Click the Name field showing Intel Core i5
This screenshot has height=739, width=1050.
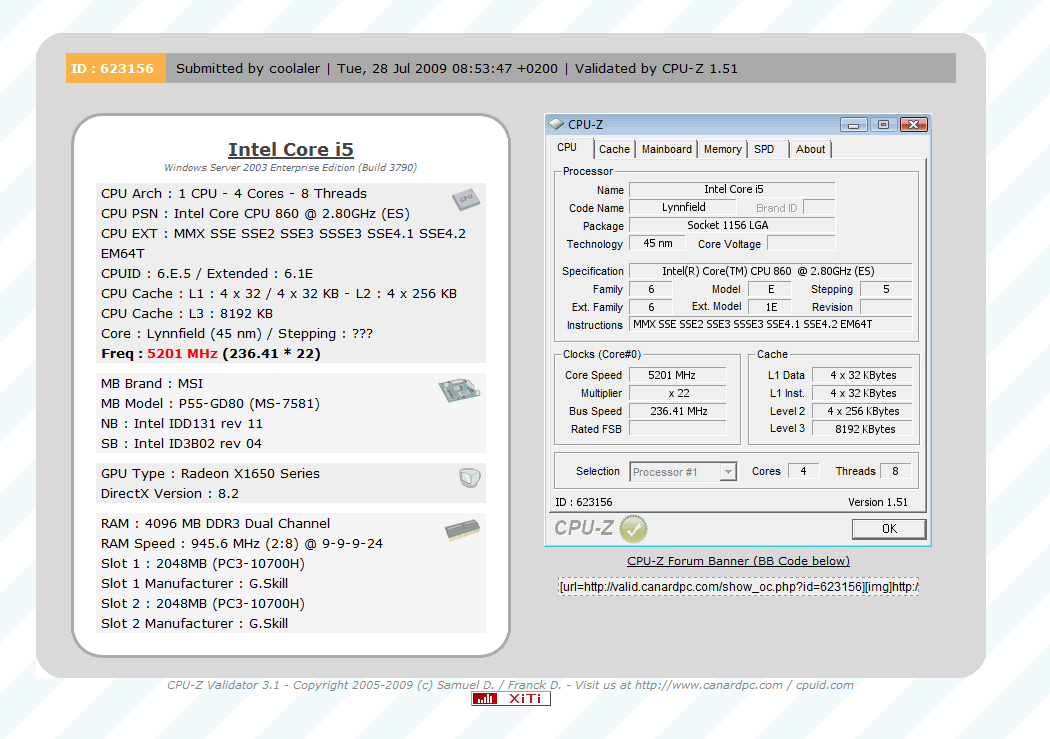click(x=732, y=189)
